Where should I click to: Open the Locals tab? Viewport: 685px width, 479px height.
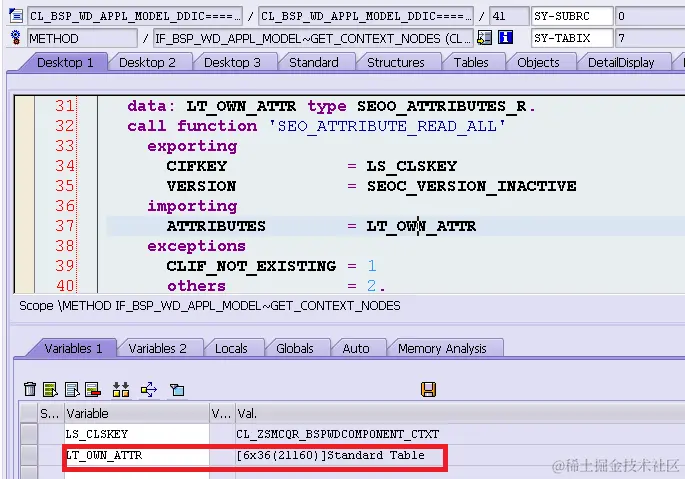click(x=231, y=348)
